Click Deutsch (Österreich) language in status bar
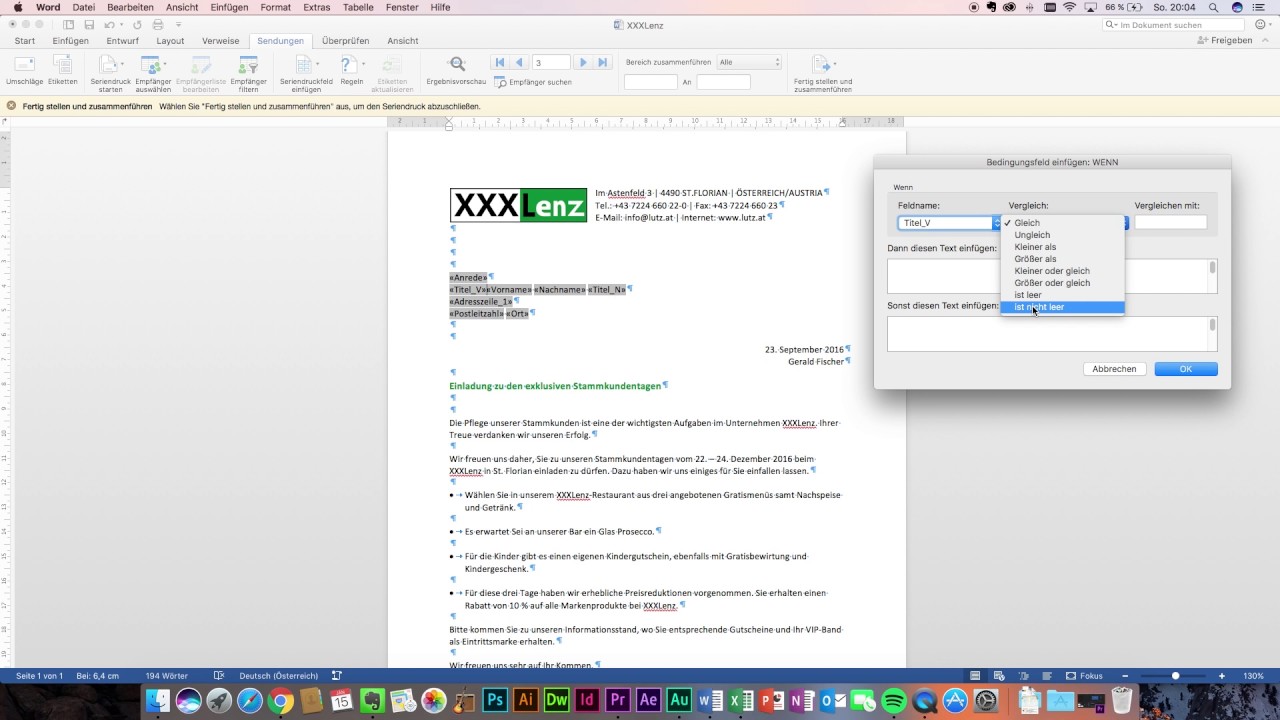 pos(279,676)
